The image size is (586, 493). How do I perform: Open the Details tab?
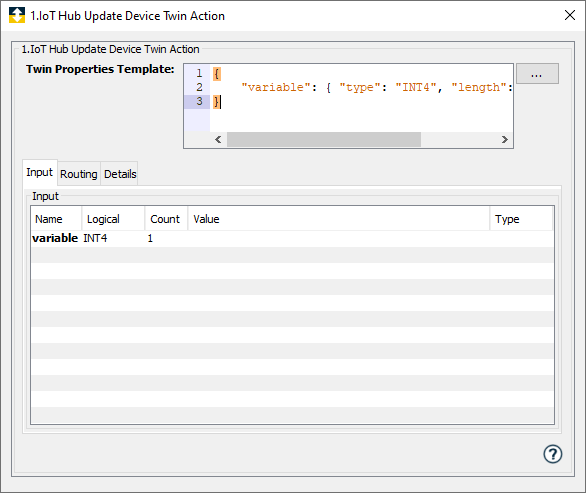pos(120,174)
